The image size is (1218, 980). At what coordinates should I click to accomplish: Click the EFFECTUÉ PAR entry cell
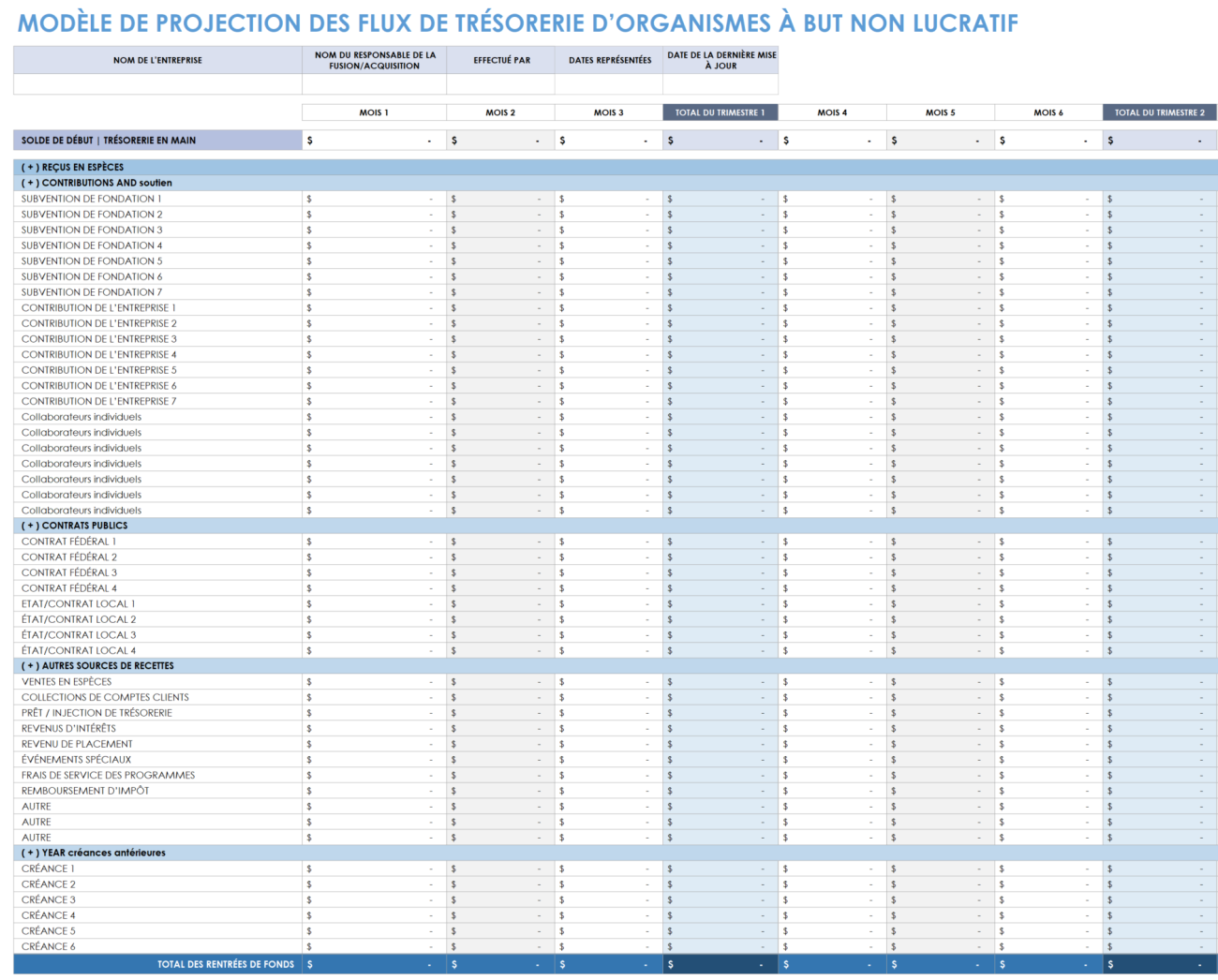[501, 84]
